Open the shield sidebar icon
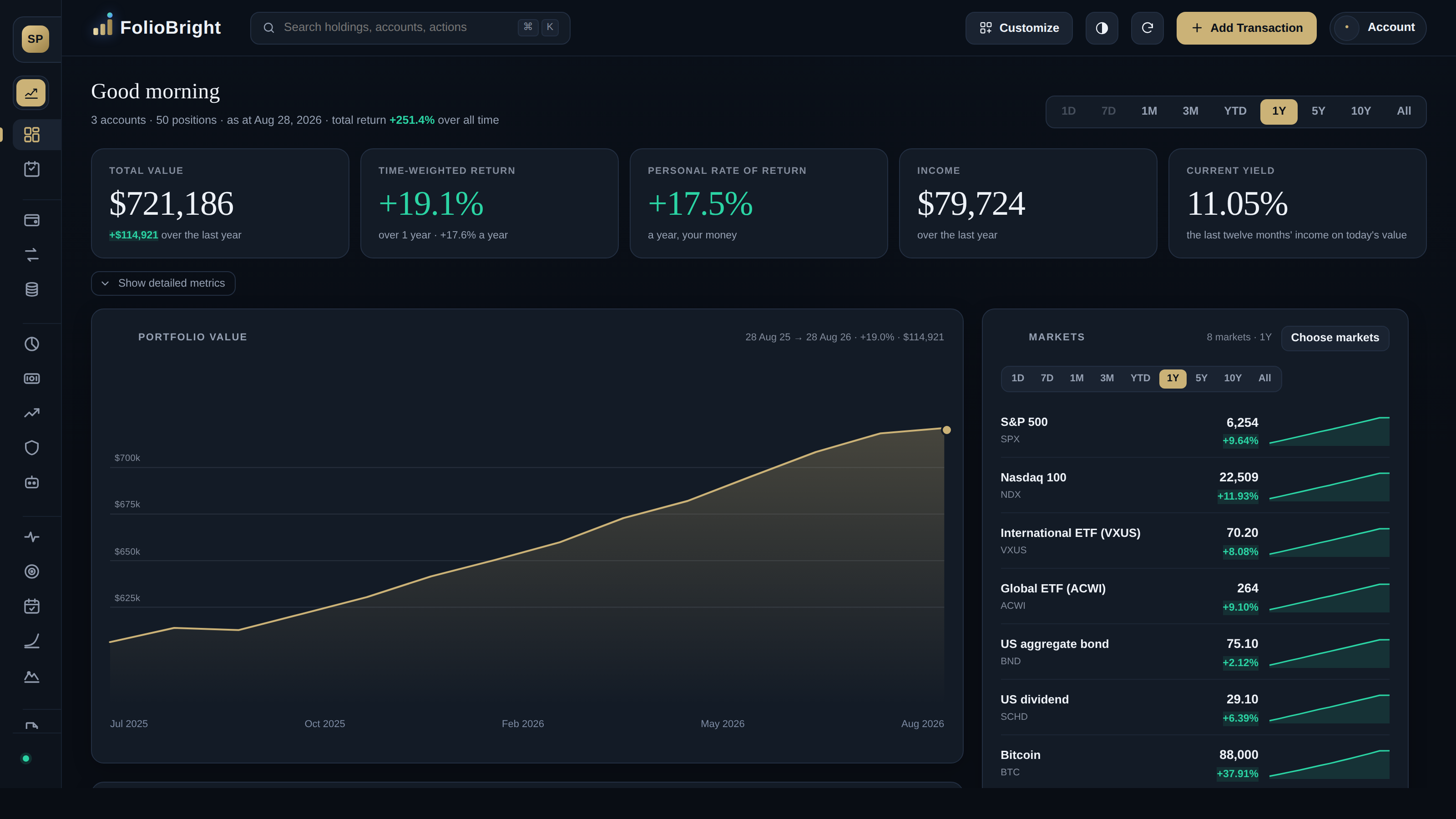Screen dimensions: 1456x819 click(x=32, y=448)
